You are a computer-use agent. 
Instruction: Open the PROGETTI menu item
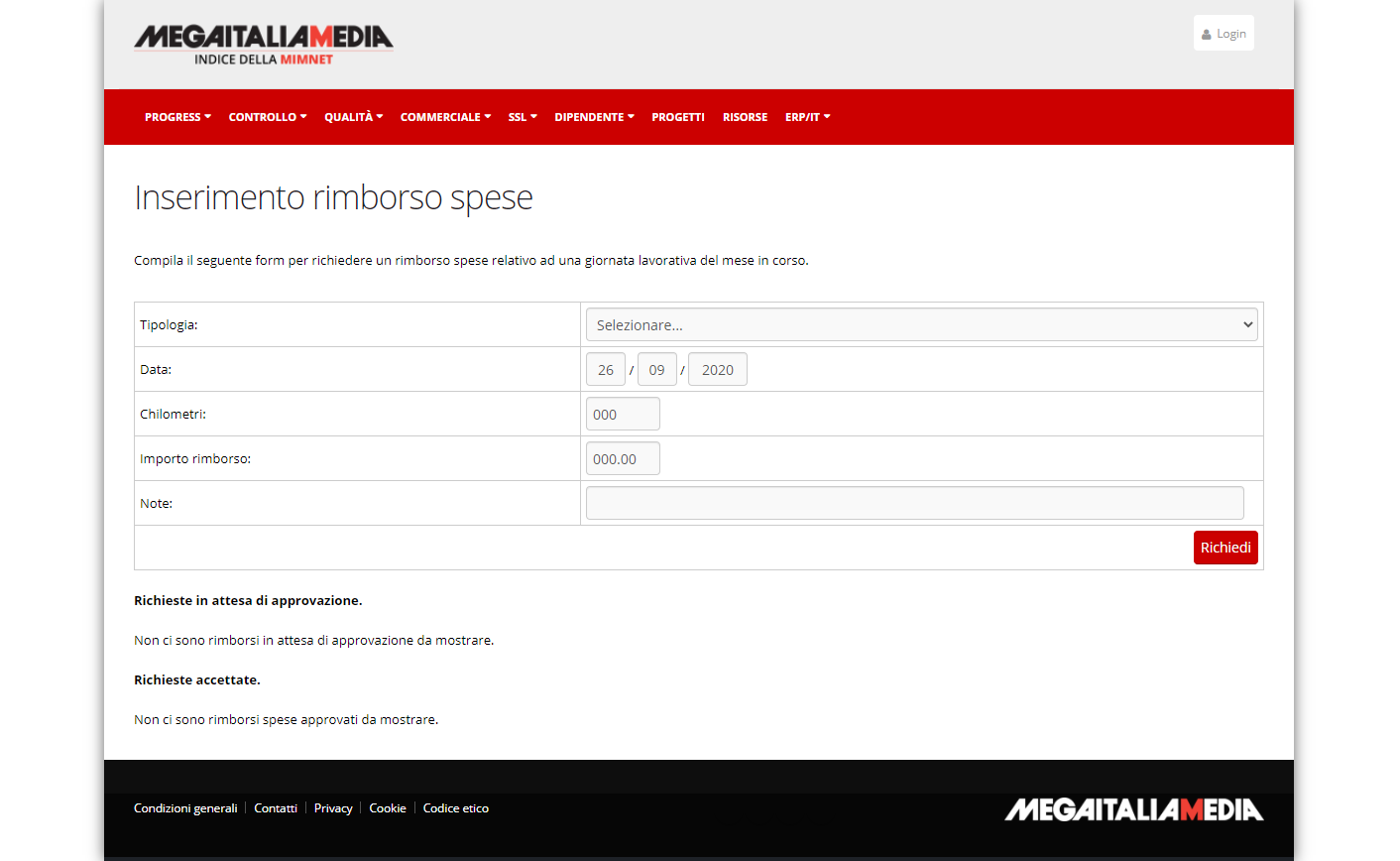click(678, 117)
